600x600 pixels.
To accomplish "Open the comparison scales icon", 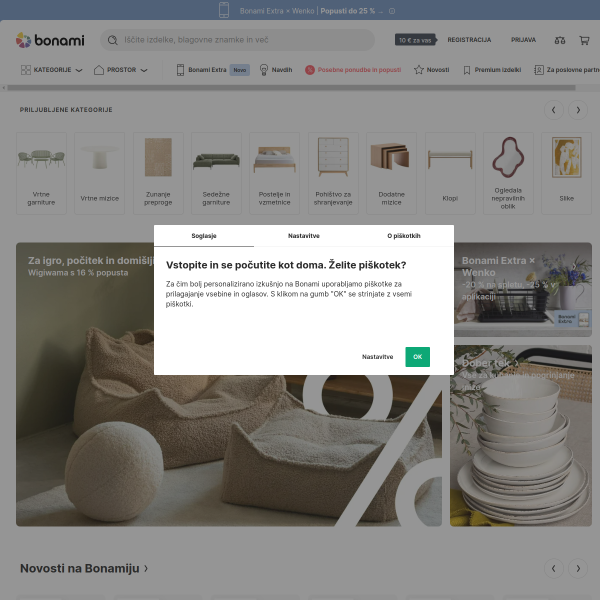I will [x=560, y=40].
